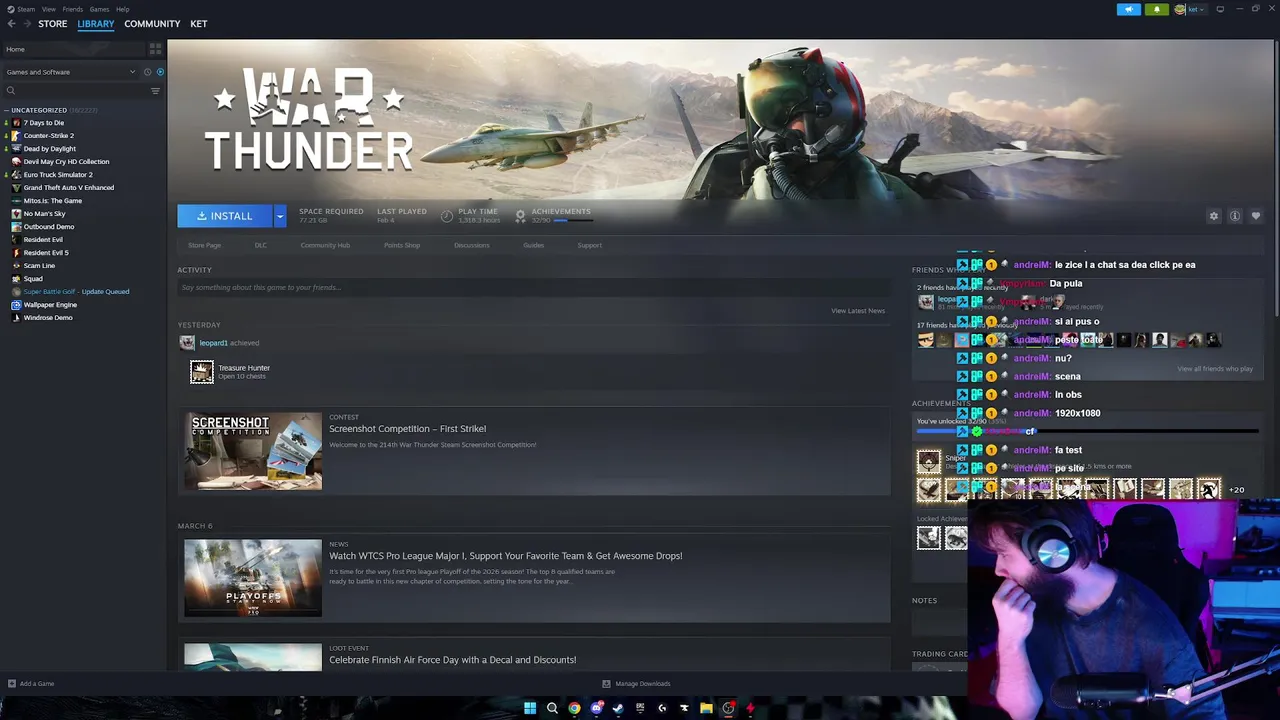This screenshot has width=1280, height=720.
Task: Switch to Big Picture mode icon
Action: click(1220, 9)
